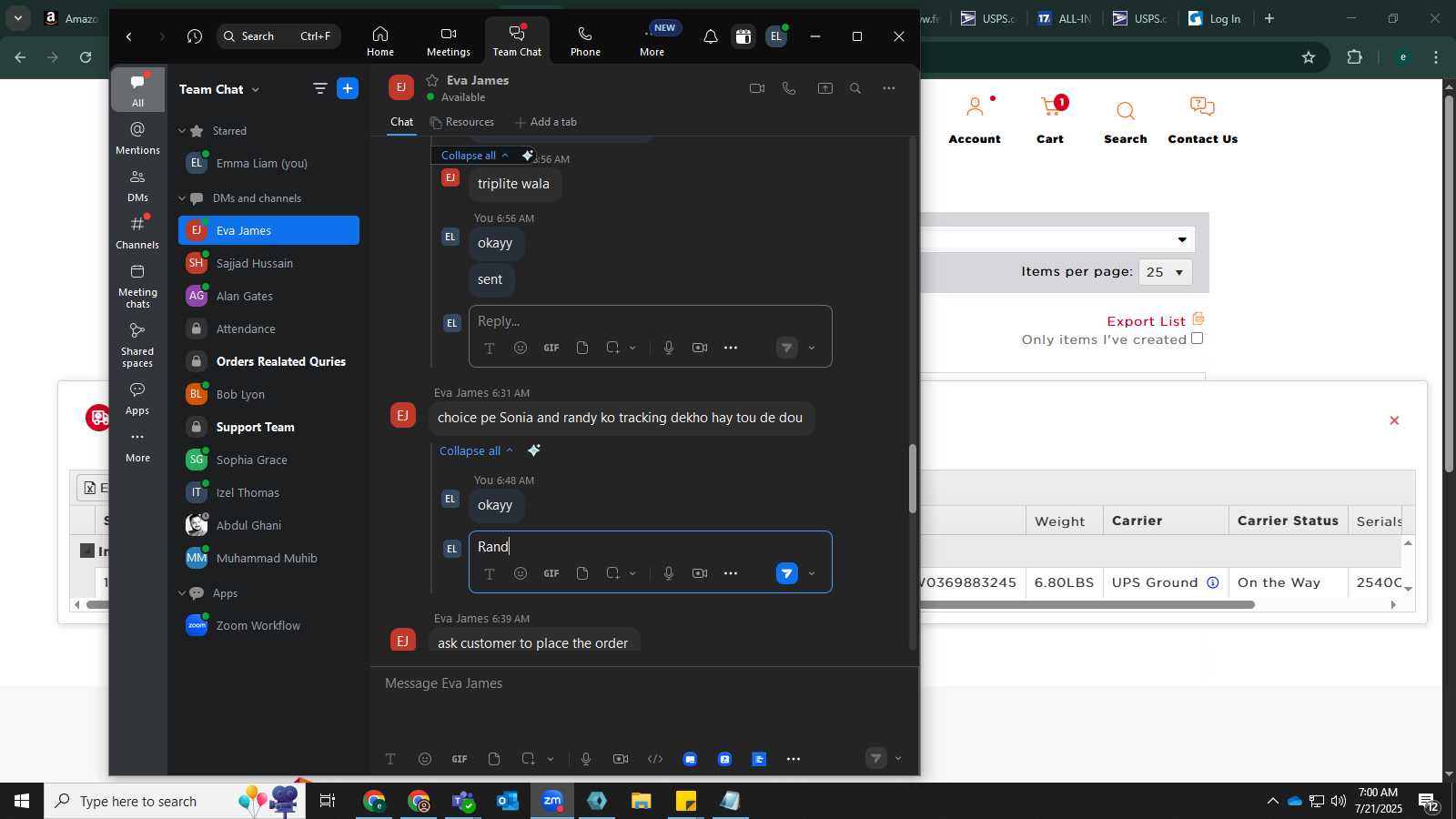Open the More menu in Zoom top bar

pos(652,41)
